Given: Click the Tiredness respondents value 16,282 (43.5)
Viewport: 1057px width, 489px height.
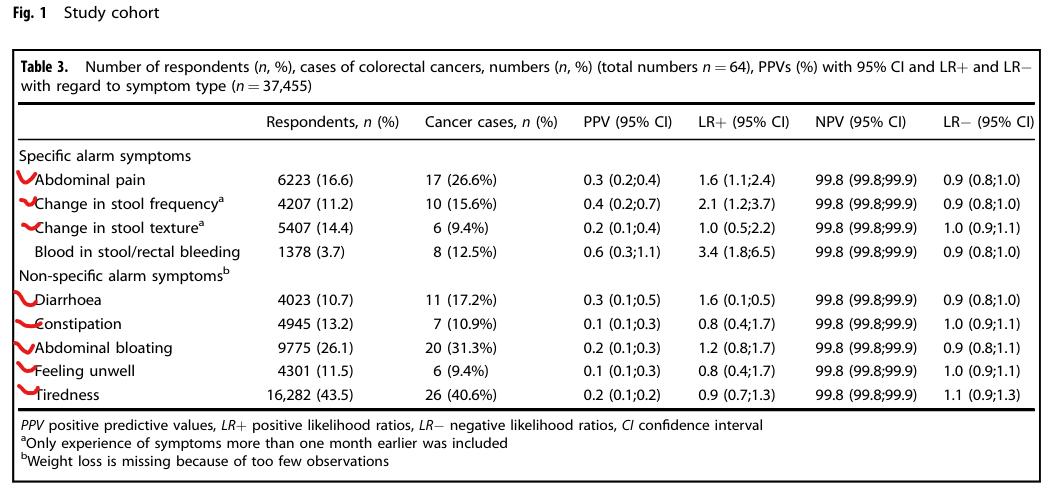Looking at the screenshot, I should click(x=320, y=395).
